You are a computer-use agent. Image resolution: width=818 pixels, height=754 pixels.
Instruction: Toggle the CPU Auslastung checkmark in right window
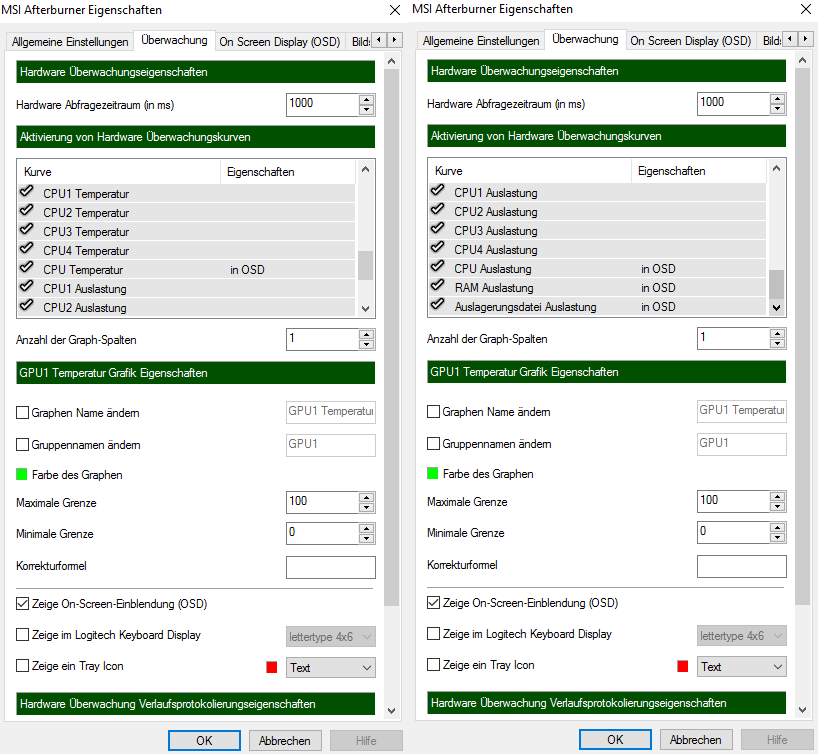438,267
